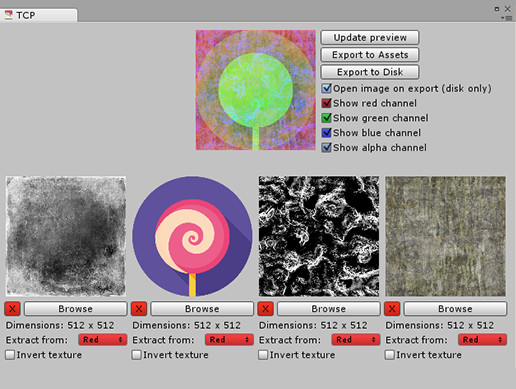Open Extract from dropdown under lollipop texture

coord(229,340)
